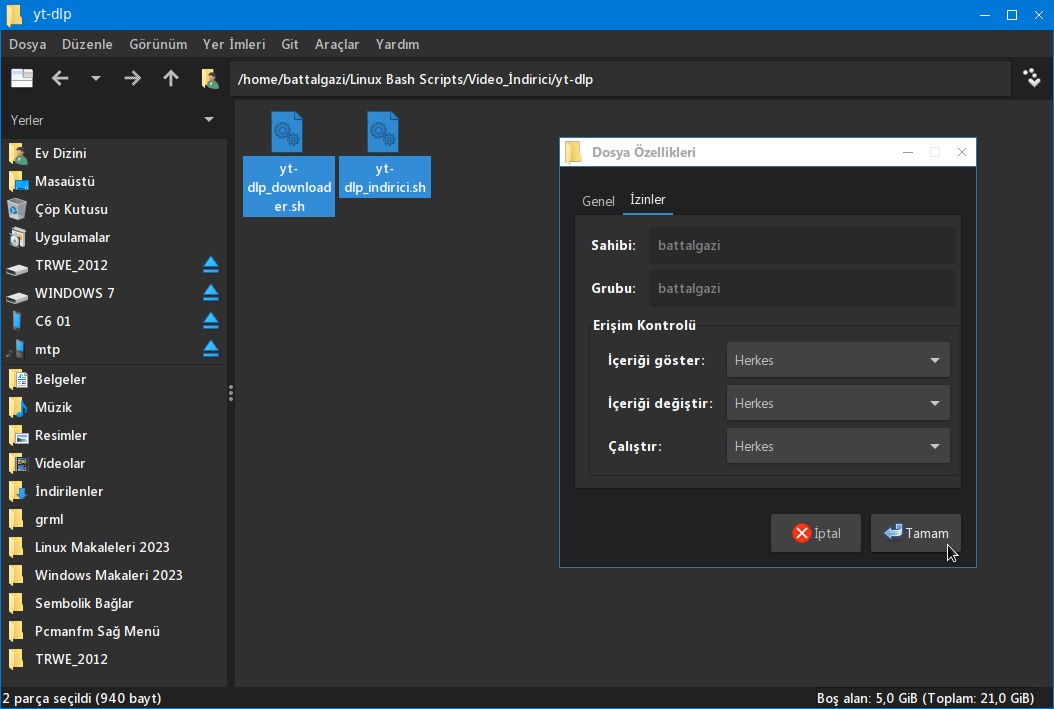Close the Dosya Özellikleri dialog
The width and height of the screenshot is (1054, 709).
pos(962,153)
